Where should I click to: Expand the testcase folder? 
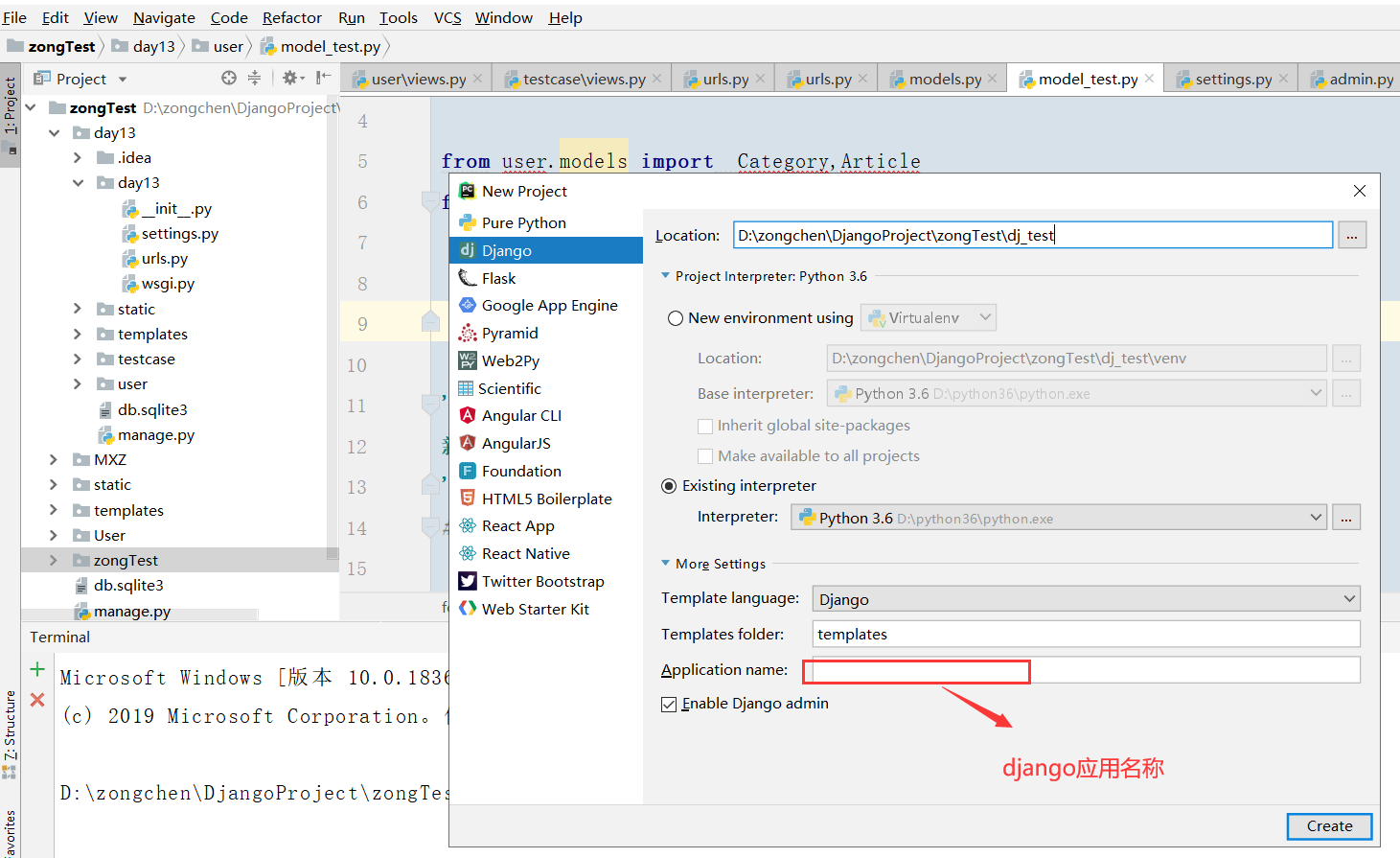point(78,359)
